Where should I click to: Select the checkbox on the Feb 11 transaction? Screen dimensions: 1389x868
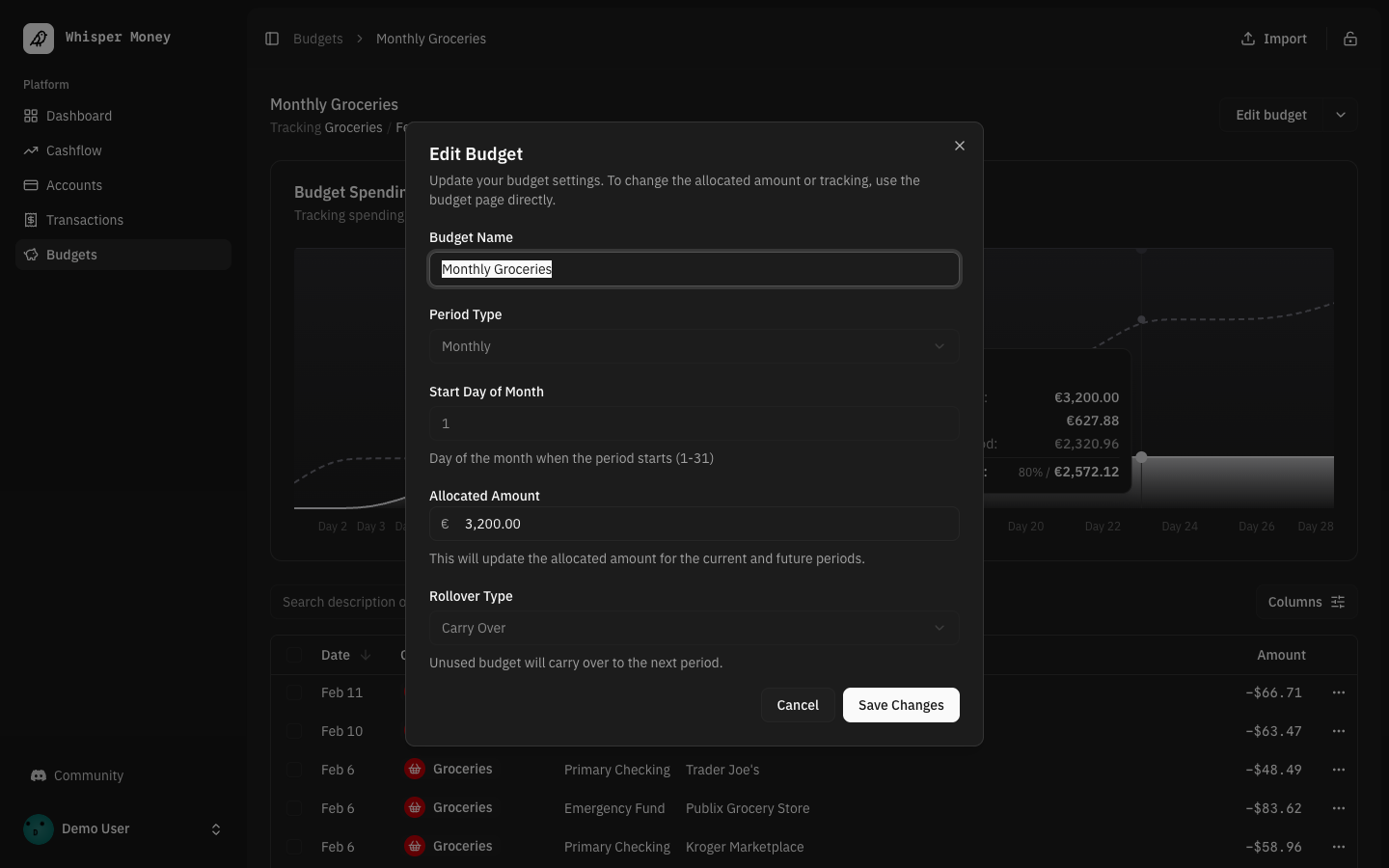pyautogui.click(x=294, y=692)
